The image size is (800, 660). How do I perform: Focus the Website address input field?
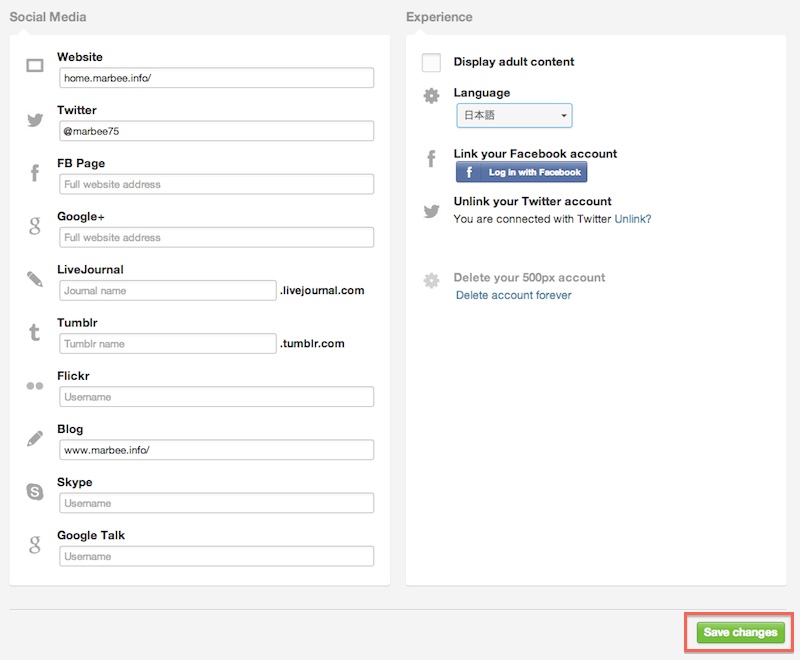click(216, 78)
